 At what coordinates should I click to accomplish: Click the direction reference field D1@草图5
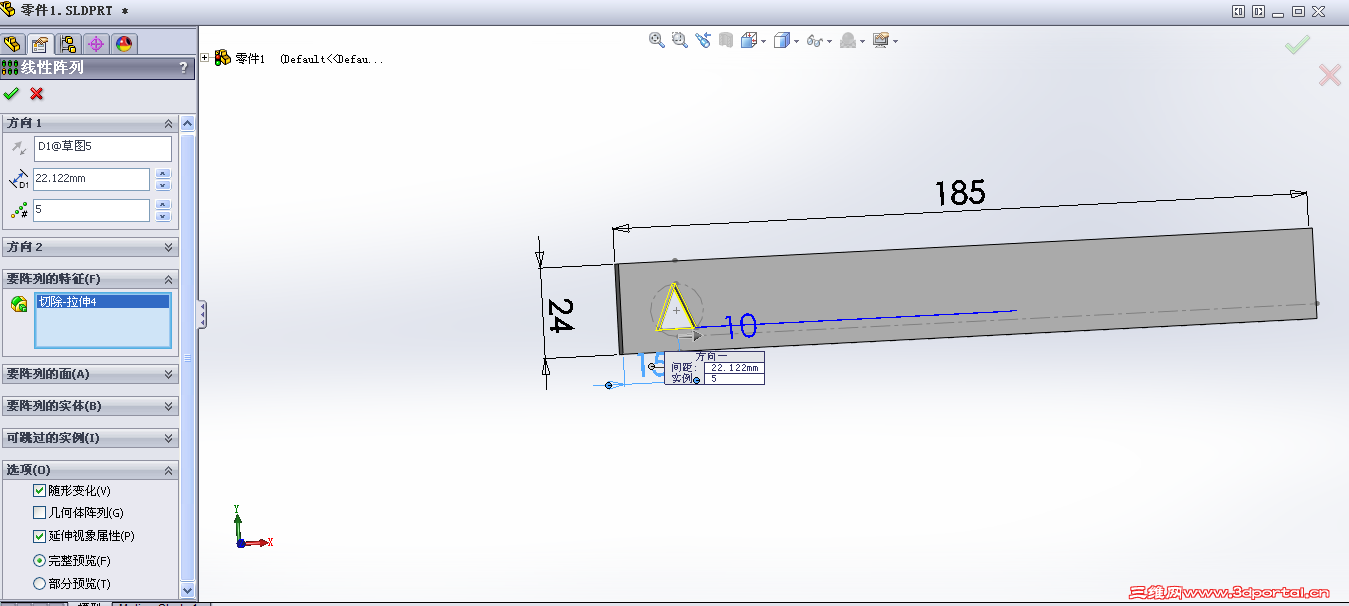click(x=103, y=148)
